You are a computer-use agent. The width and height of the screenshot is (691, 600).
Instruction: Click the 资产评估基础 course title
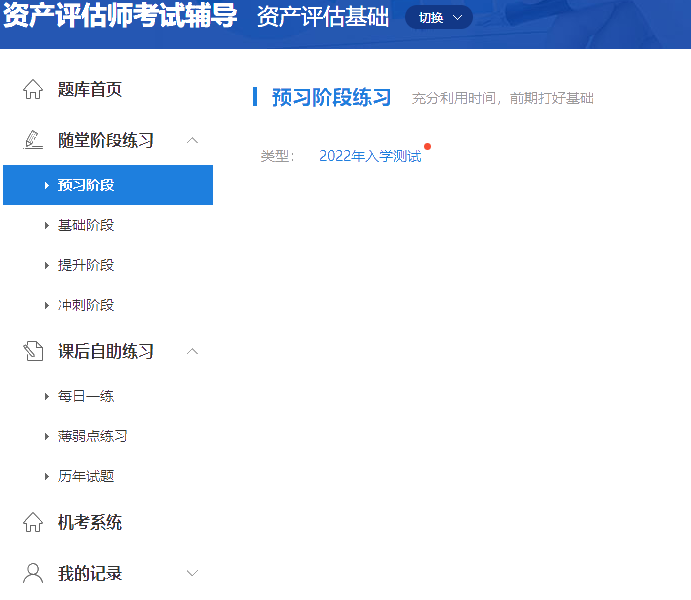point(323,17)
